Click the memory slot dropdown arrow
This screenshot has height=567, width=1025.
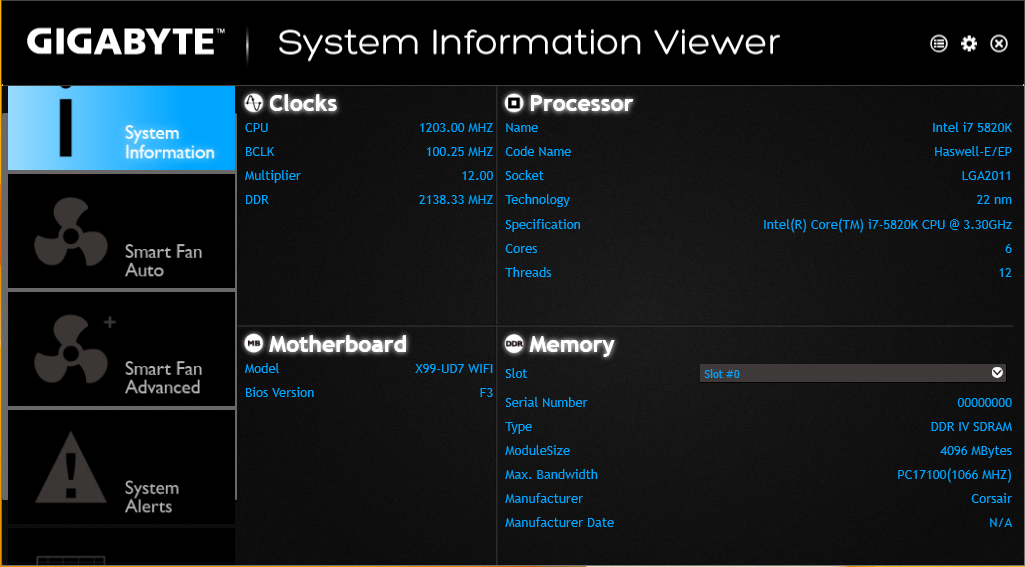(x=997, y=373)
